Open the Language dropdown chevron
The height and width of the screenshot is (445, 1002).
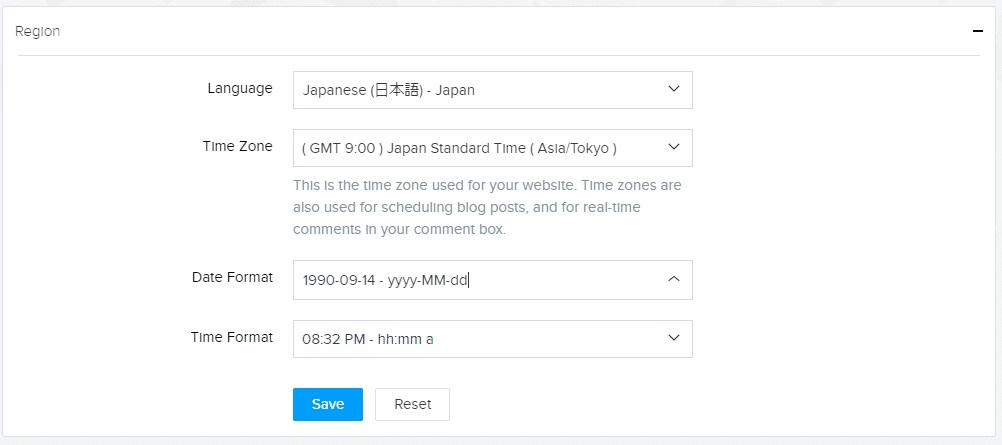pyautogui.click(x=674, y=89)
